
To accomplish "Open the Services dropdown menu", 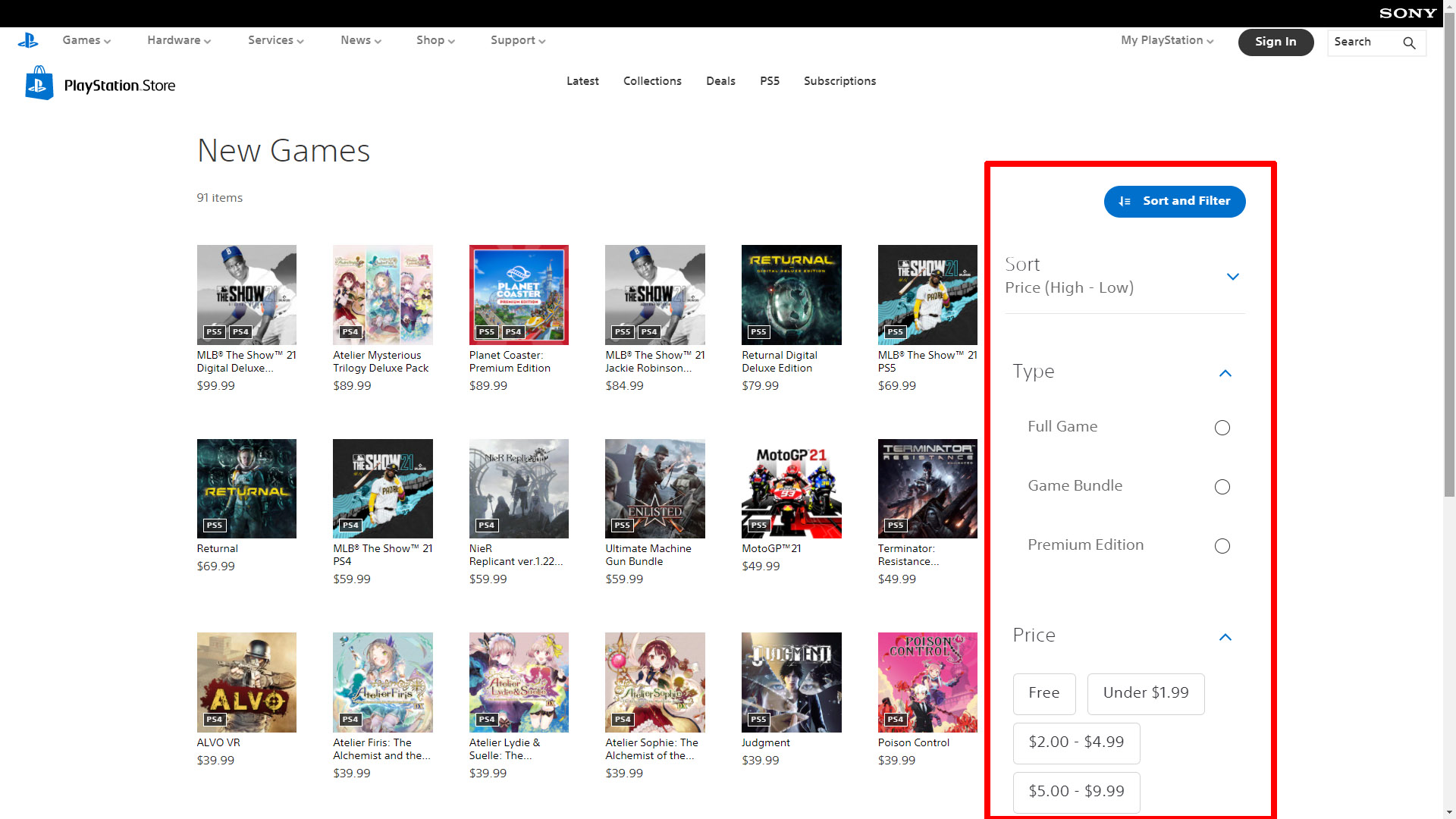I will pyautogui.click(x=275, y=40).
